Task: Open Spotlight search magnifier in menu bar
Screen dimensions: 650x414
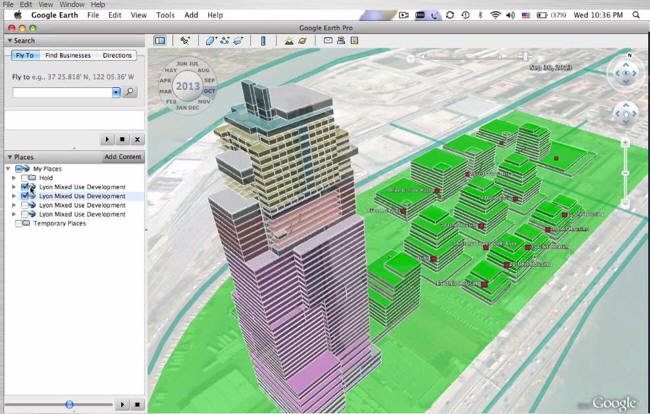Action: (x=636, y=15)
